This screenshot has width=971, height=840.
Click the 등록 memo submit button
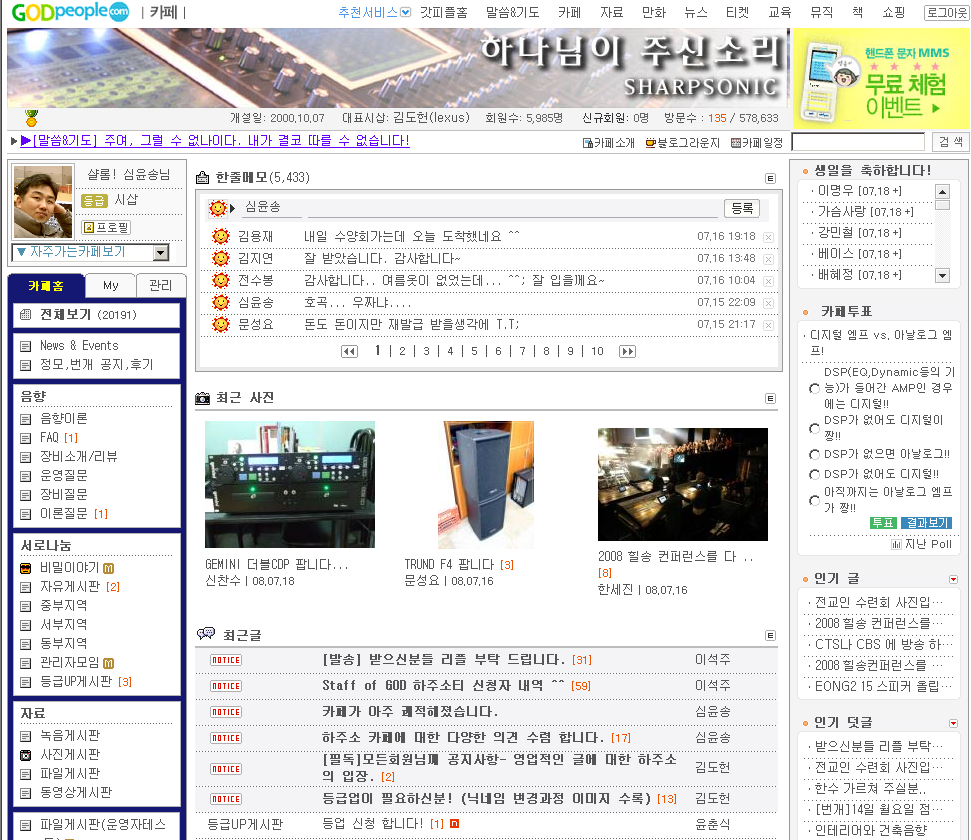(742, 208)
